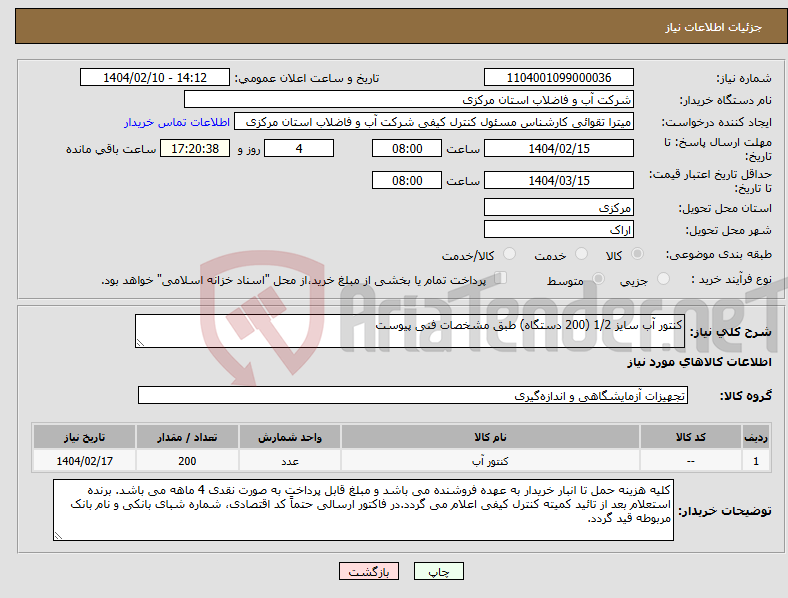Click the goods group field تجهیزات آزمایشگاهی
Image resolution: width=788 pixels, height=598 pixels.
(413, 395)
